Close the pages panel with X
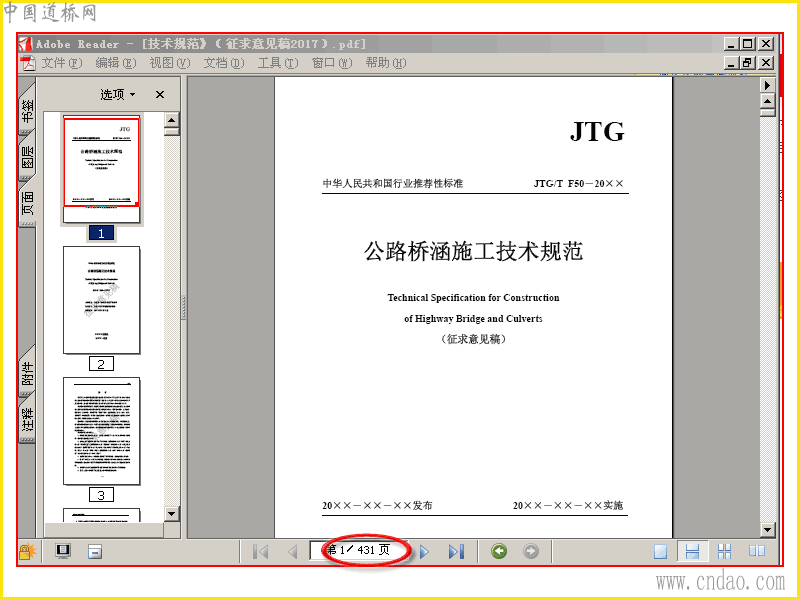The image size is (800, 600). pos(160,94)
